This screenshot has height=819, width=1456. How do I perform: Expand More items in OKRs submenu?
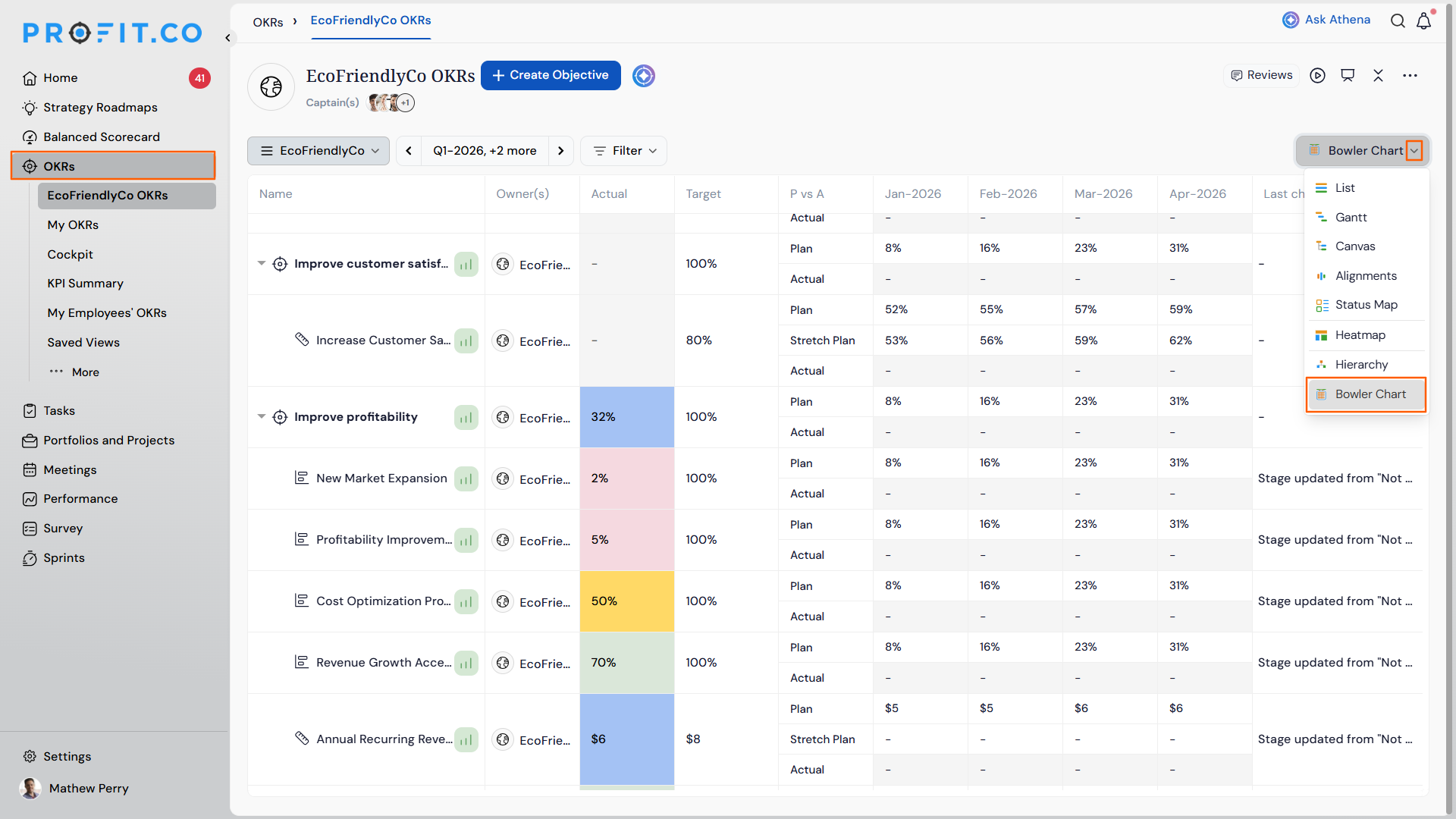(x=74, y=372)
